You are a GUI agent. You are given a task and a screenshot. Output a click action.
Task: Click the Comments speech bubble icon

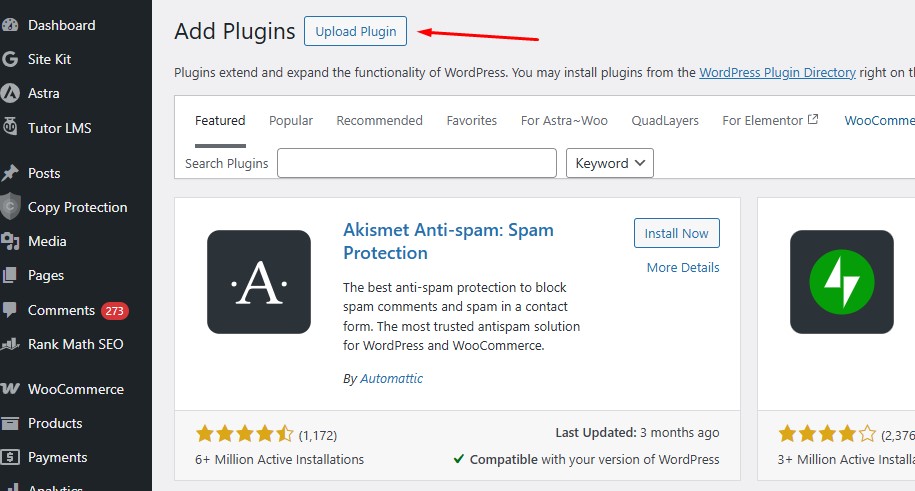(9, 310)
